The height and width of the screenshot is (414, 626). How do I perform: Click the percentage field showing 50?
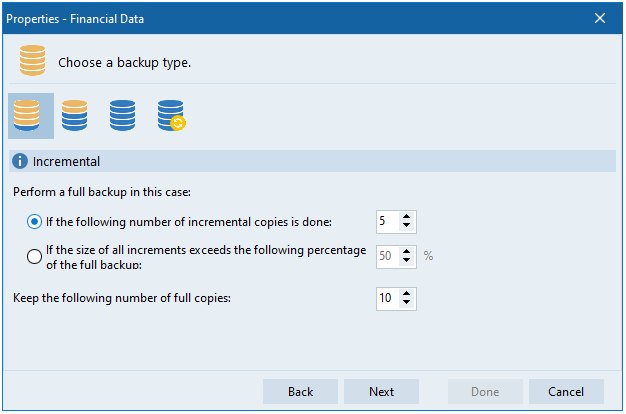(x=387, y=256)
